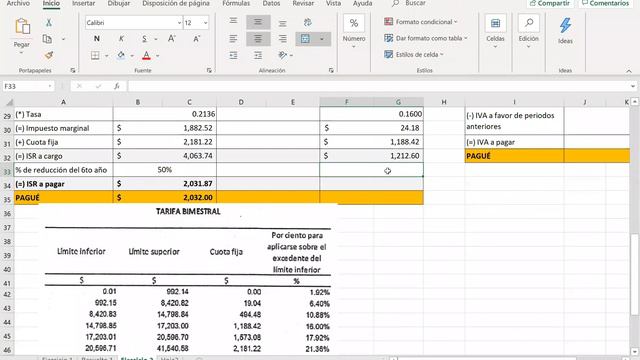The height and width of the screenshot is (360, 640).
Task: Open Alineación dialog launcher
Action: pyautogui.click(x=331, y=71)
